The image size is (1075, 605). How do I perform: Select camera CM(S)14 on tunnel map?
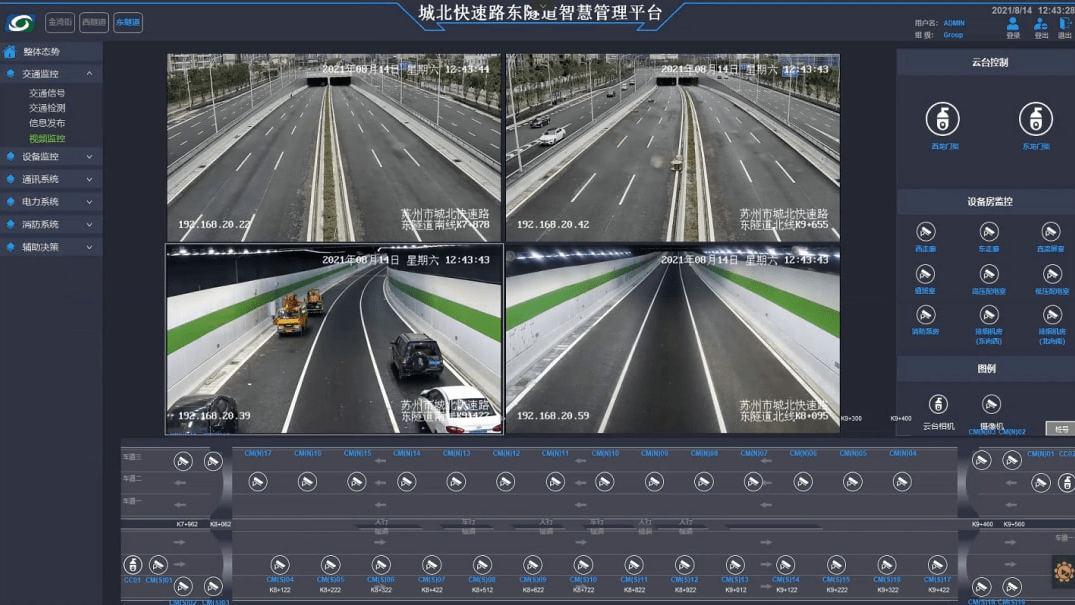coord(785,566)
